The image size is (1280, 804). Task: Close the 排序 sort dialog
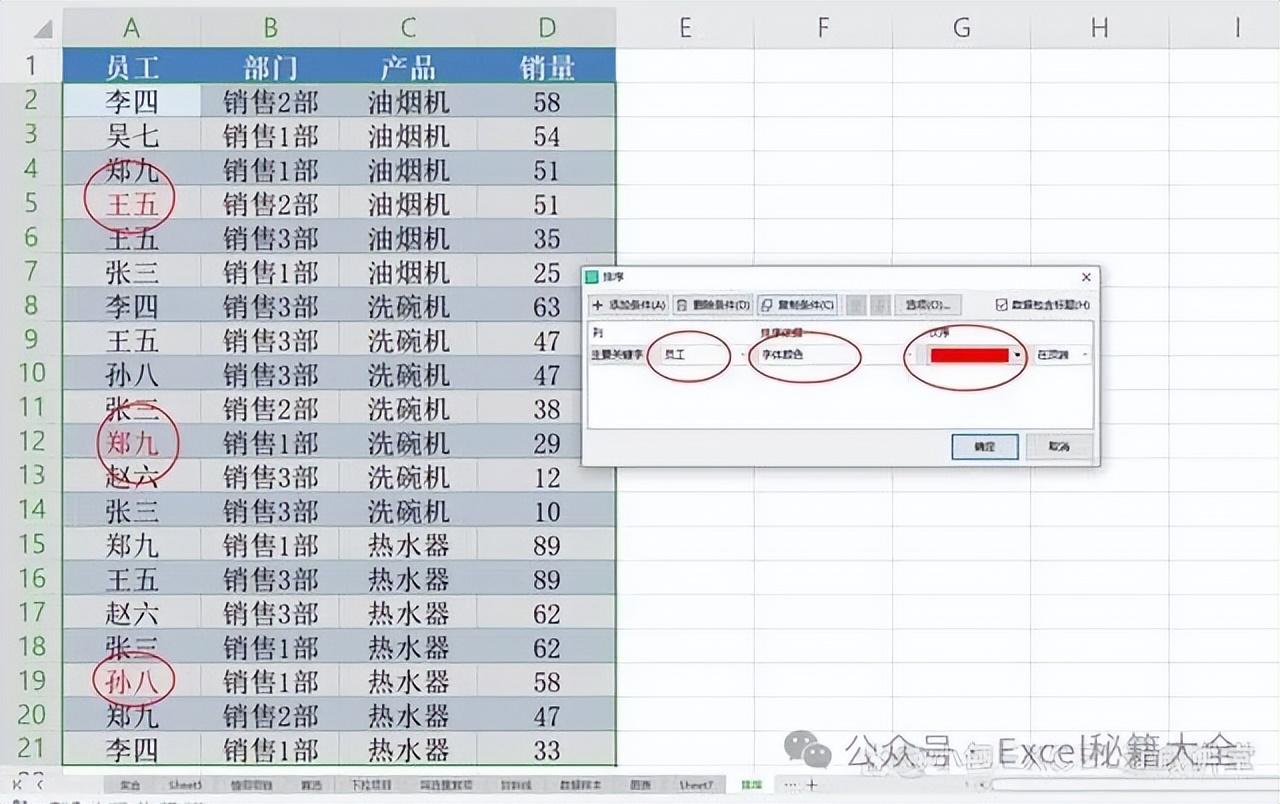[1086, 277]
